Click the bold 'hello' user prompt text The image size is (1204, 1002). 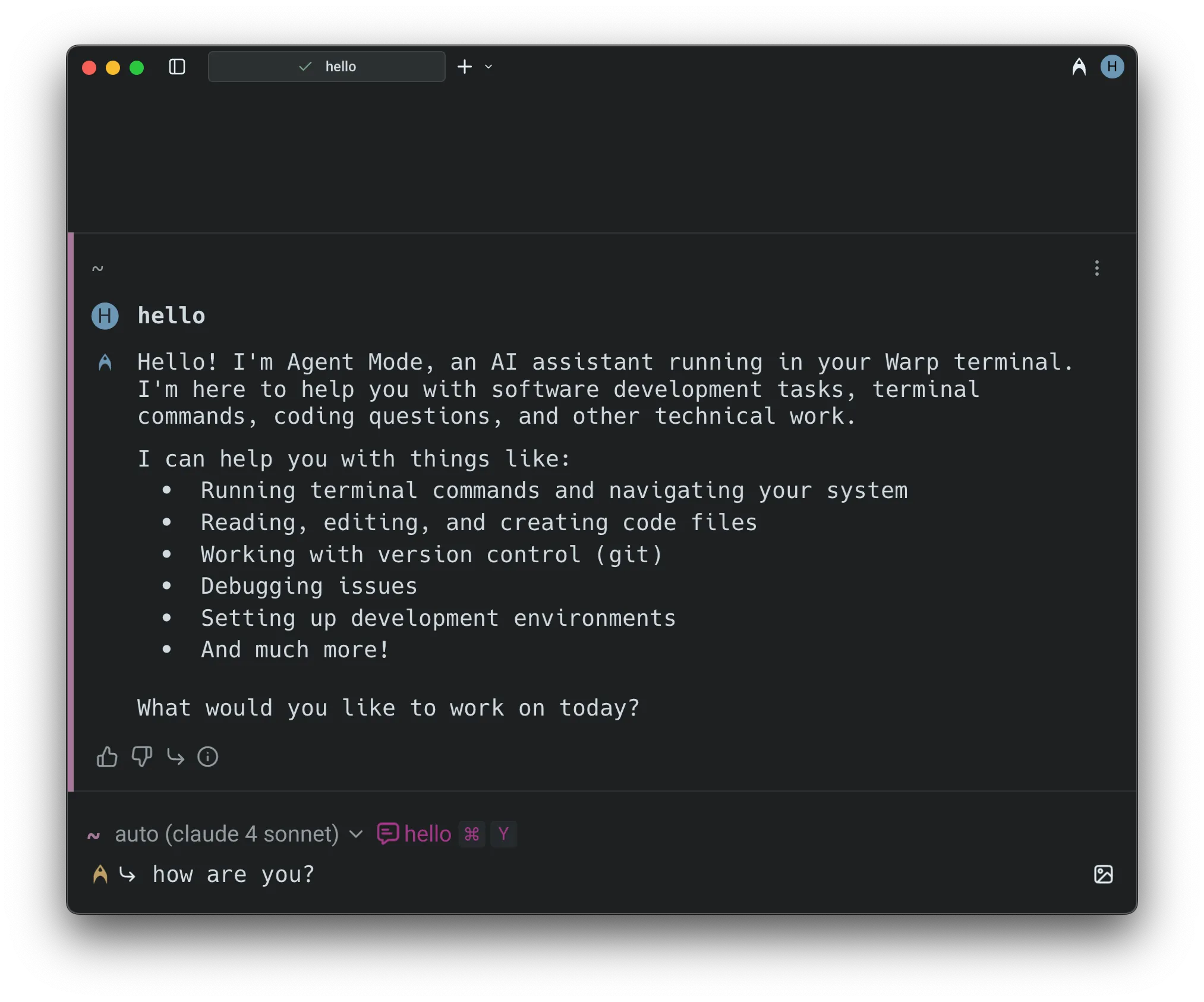pos(171,316)
